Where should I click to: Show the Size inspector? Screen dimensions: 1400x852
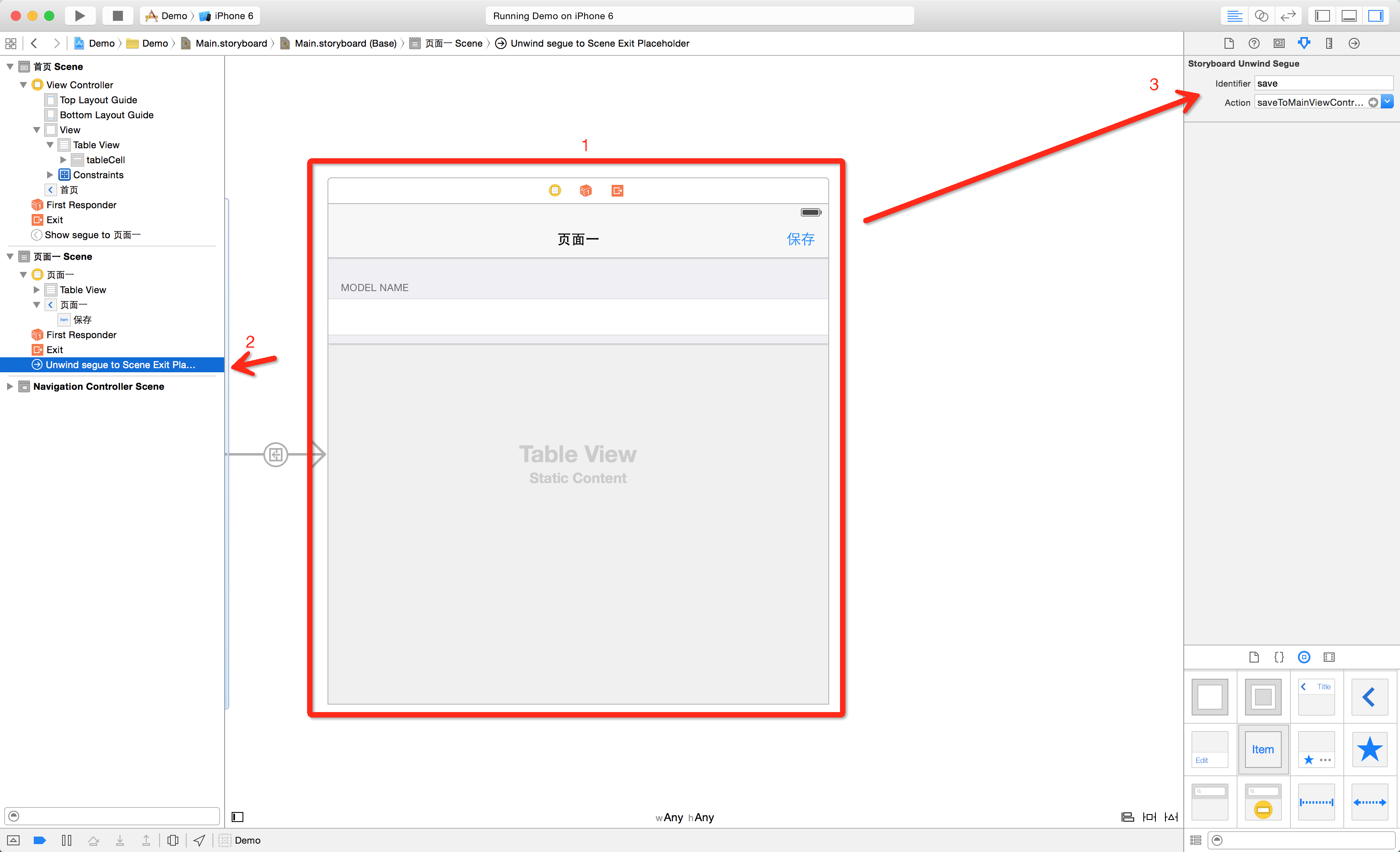pyautogui.click(x=1329, y=43)
